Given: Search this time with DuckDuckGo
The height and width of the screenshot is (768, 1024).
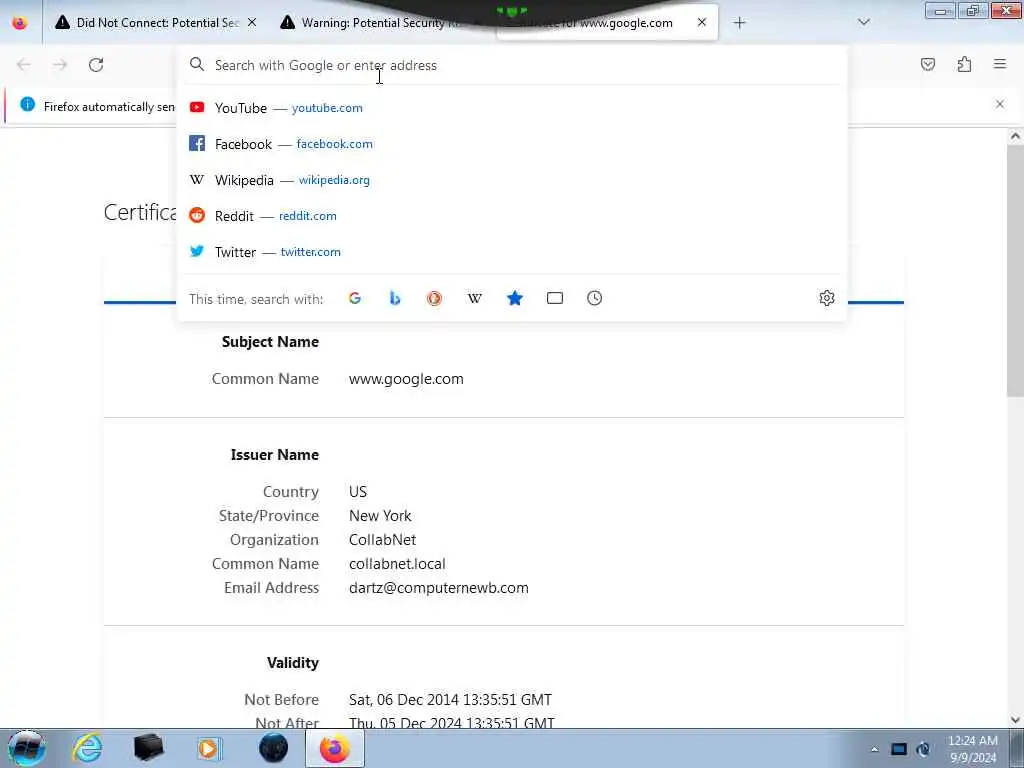Looking at the screenshot, I should coord(434,298).
